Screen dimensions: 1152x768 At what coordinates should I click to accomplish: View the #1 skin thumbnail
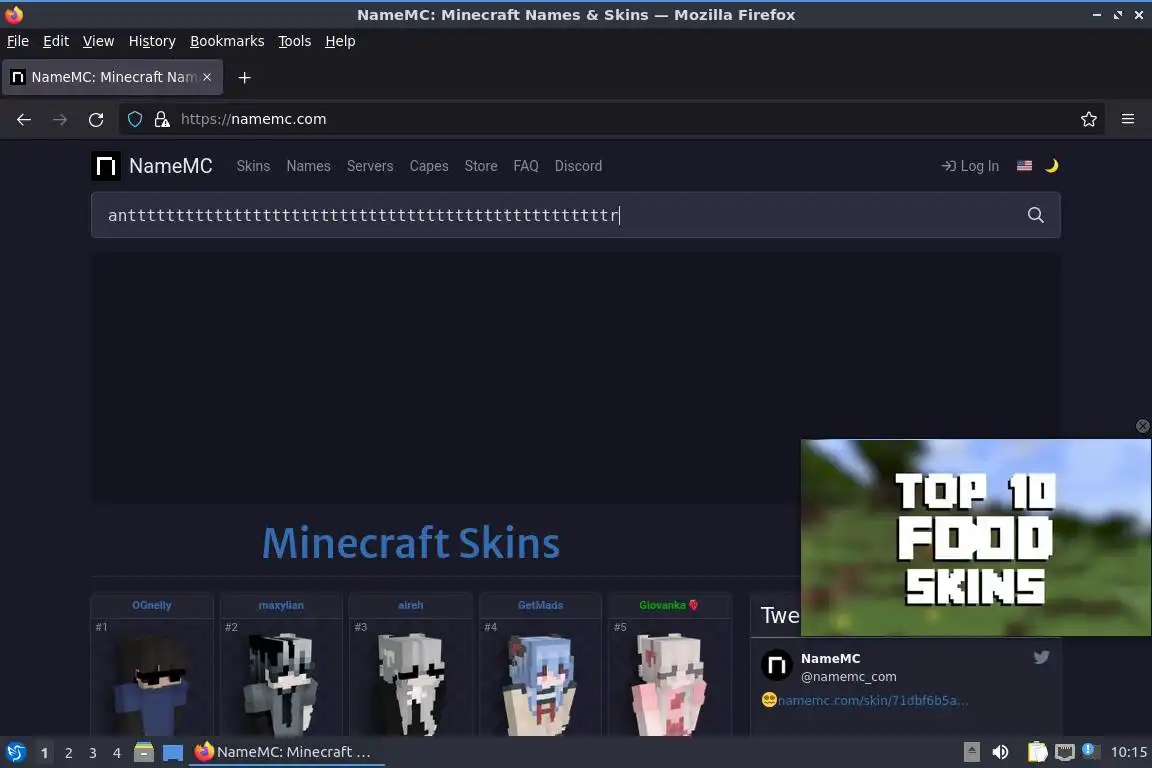point(152,680)
